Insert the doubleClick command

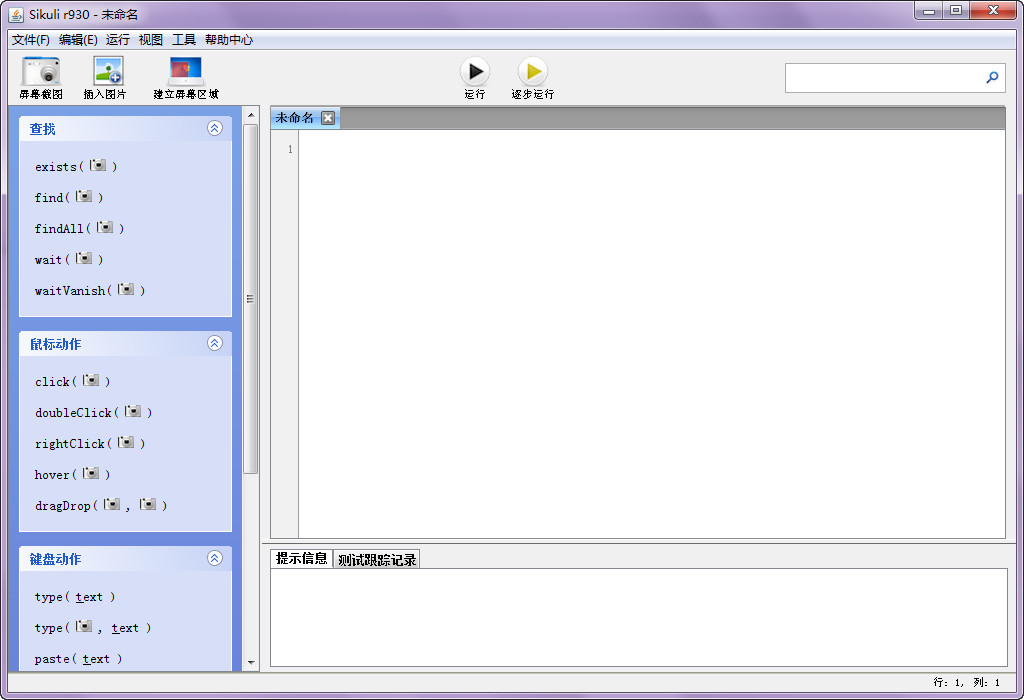[93, 413]
